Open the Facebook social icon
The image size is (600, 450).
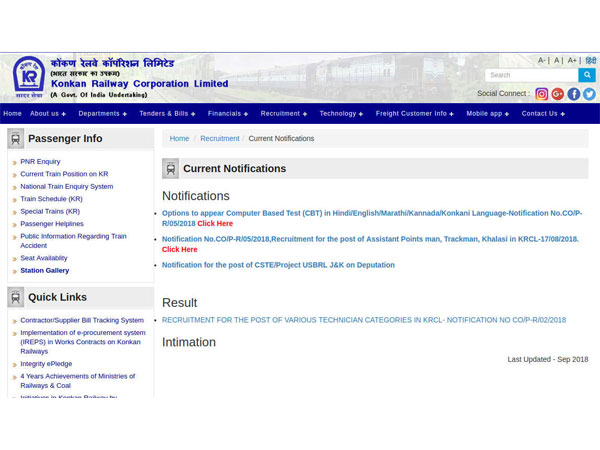point(574,94)
